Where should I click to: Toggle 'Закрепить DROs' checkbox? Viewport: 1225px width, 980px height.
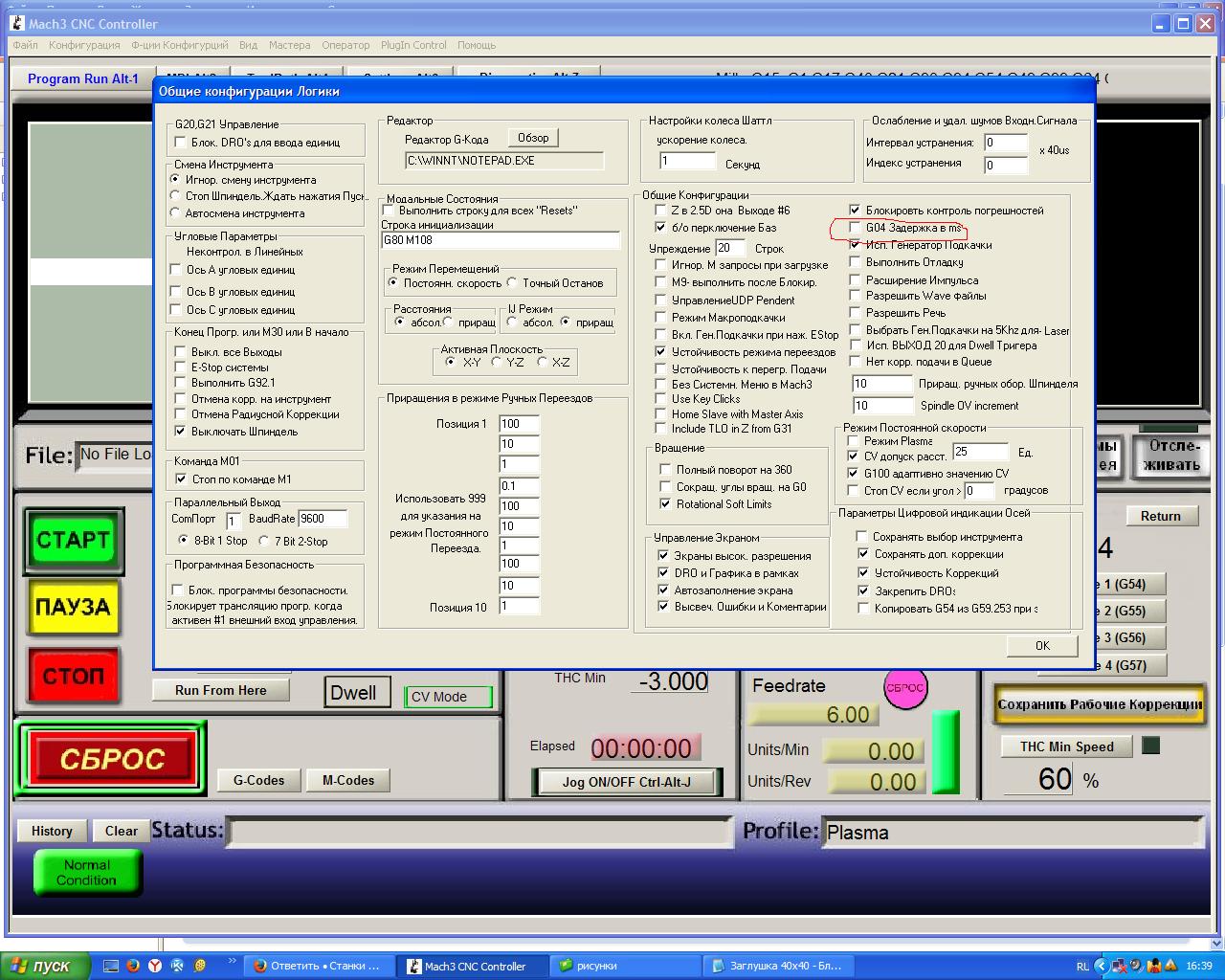tap(863, 590)
